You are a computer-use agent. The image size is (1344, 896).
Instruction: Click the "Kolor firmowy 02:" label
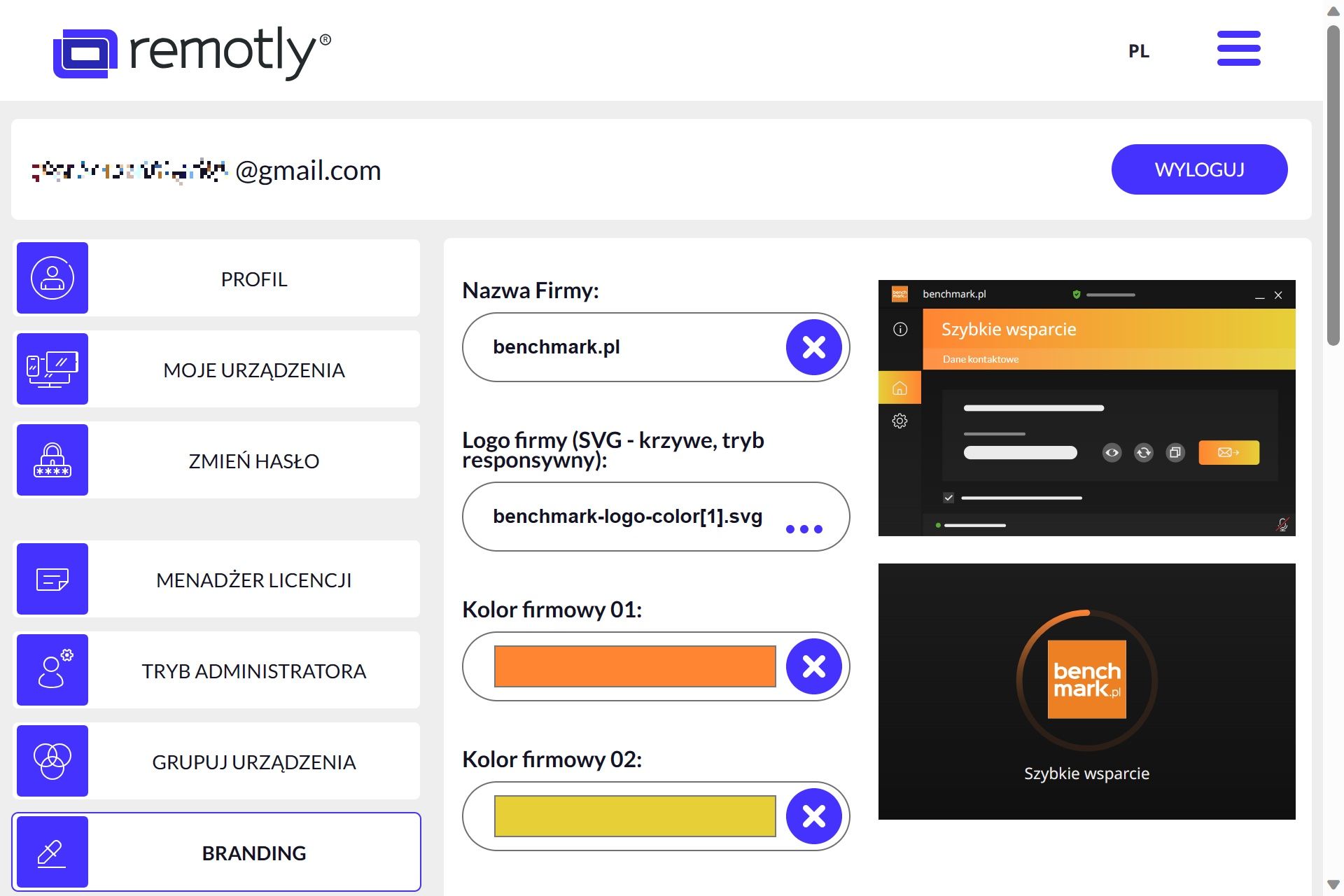[x=552, y=759]
